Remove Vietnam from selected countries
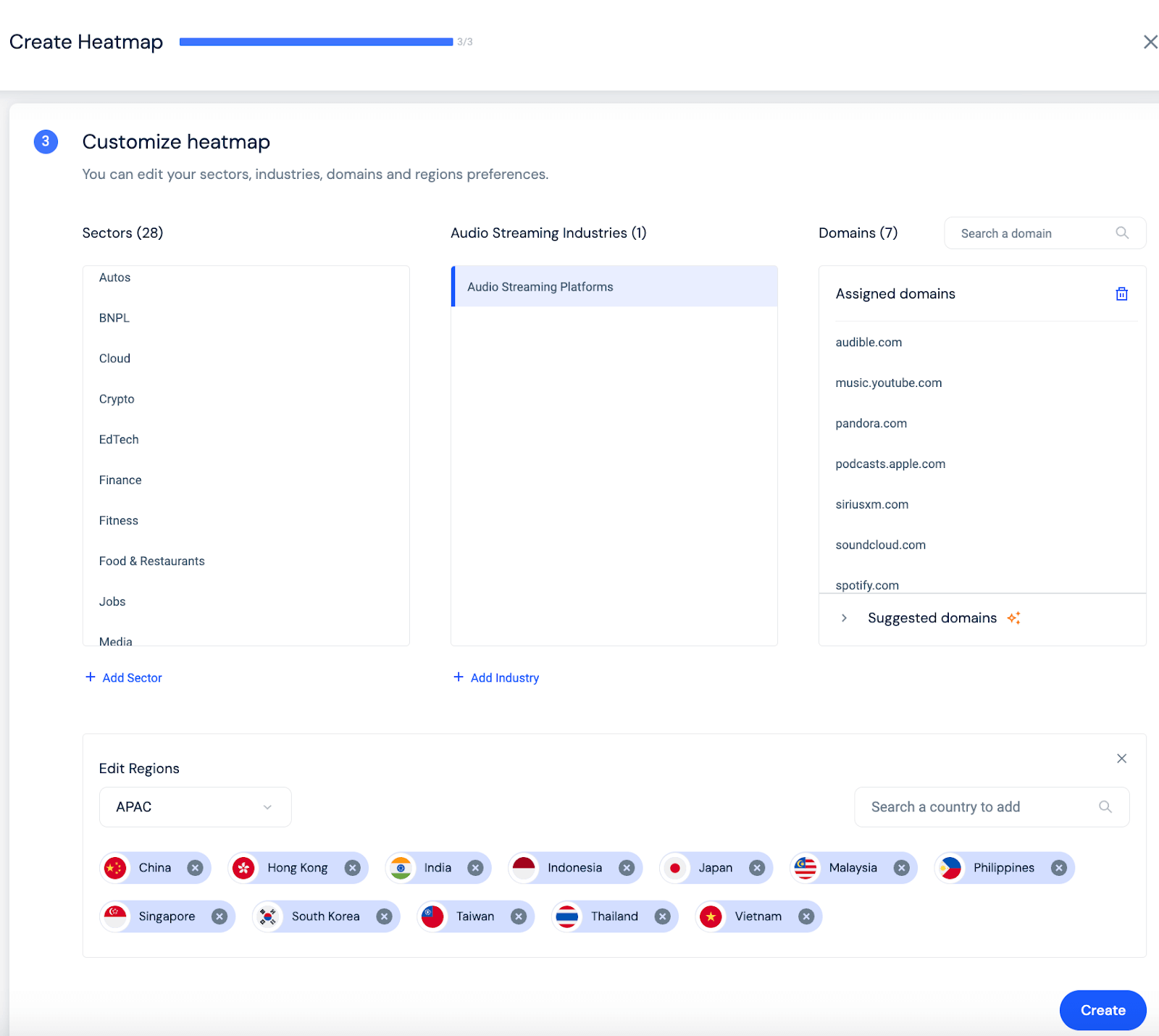 [806, 916]
